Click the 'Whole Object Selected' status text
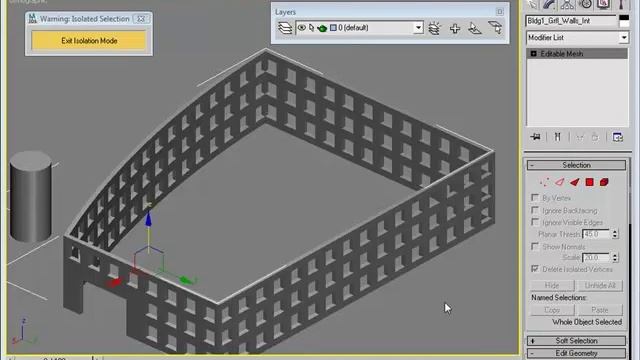Screen dimensions: 640x360 [x=587, y=322]
